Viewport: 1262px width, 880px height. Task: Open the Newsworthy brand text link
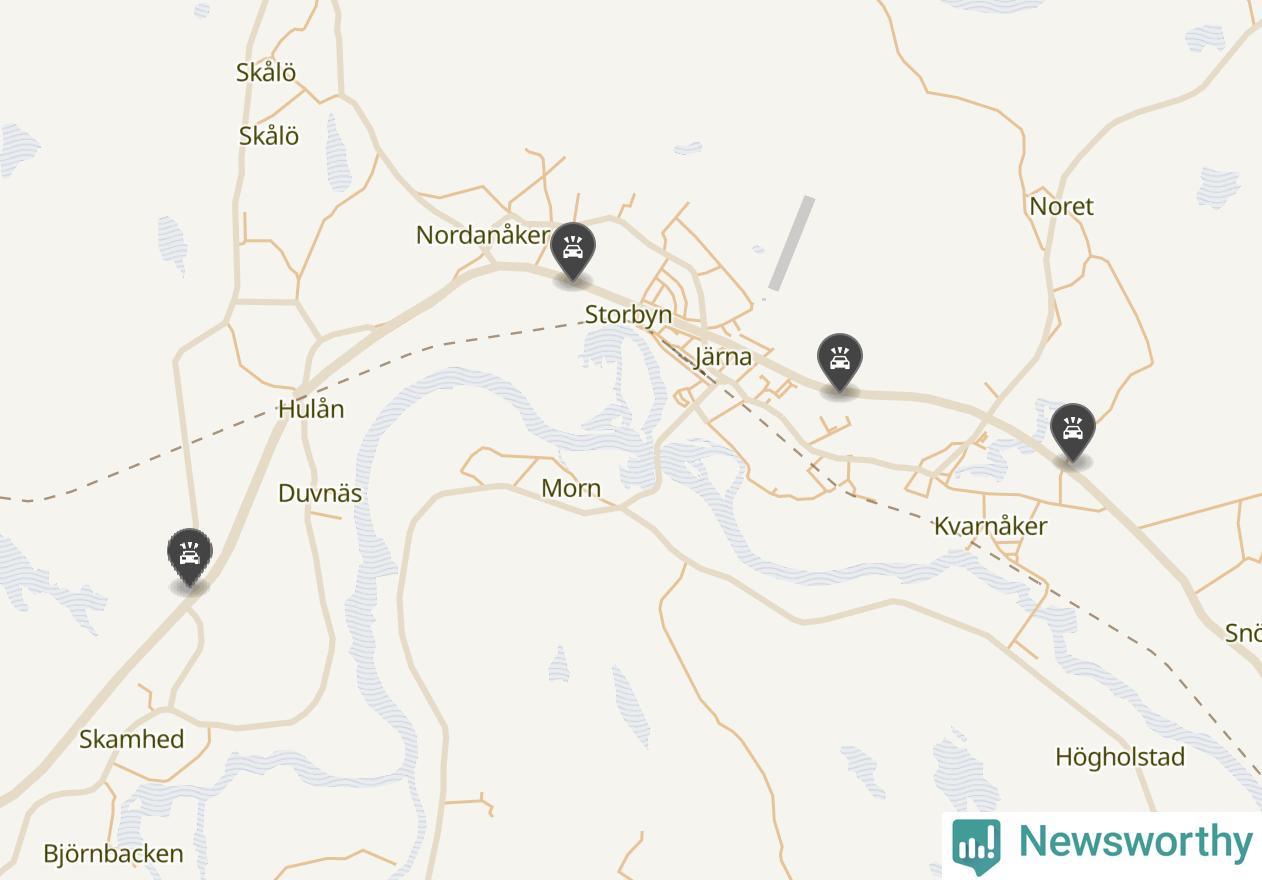click(x=1134, y=842)
